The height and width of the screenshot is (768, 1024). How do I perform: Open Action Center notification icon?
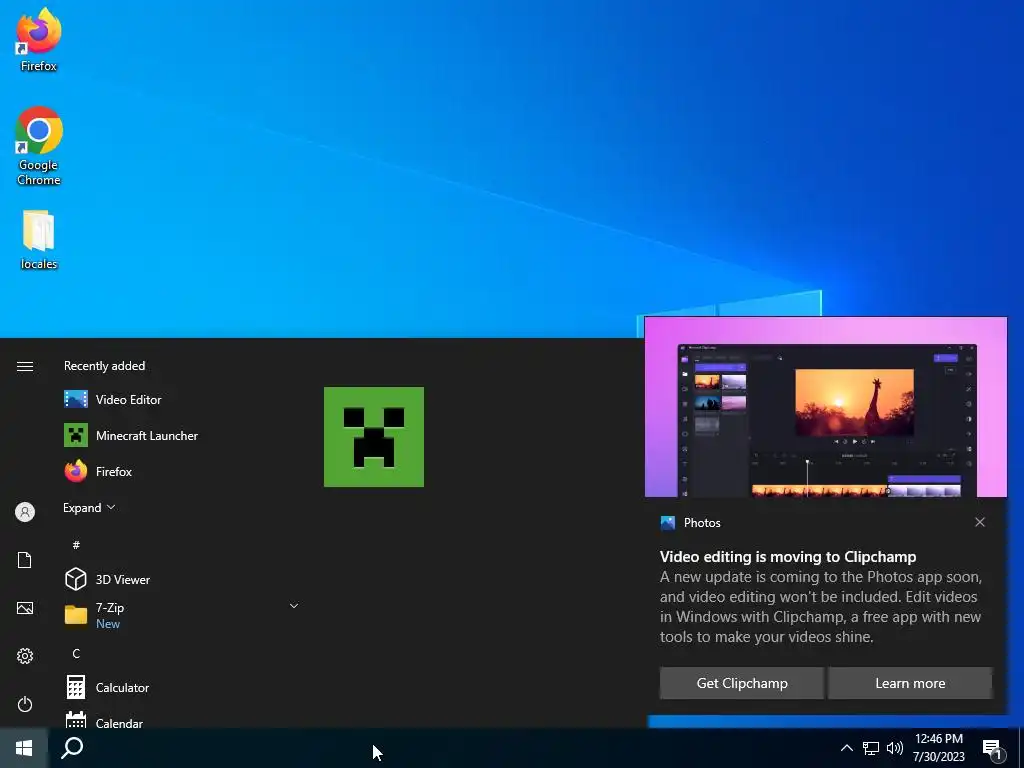click(x=993, y=750)
